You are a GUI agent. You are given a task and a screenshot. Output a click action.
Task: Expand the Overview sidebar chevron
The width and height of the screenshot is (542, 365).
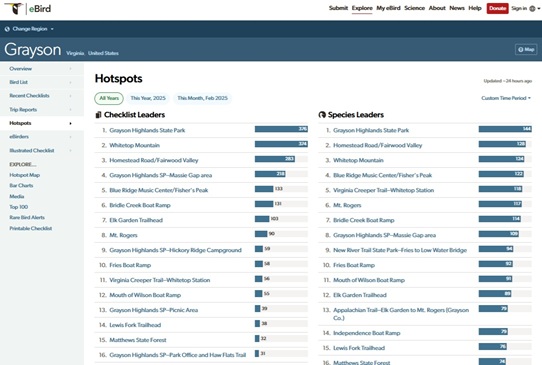click(71, 69)
